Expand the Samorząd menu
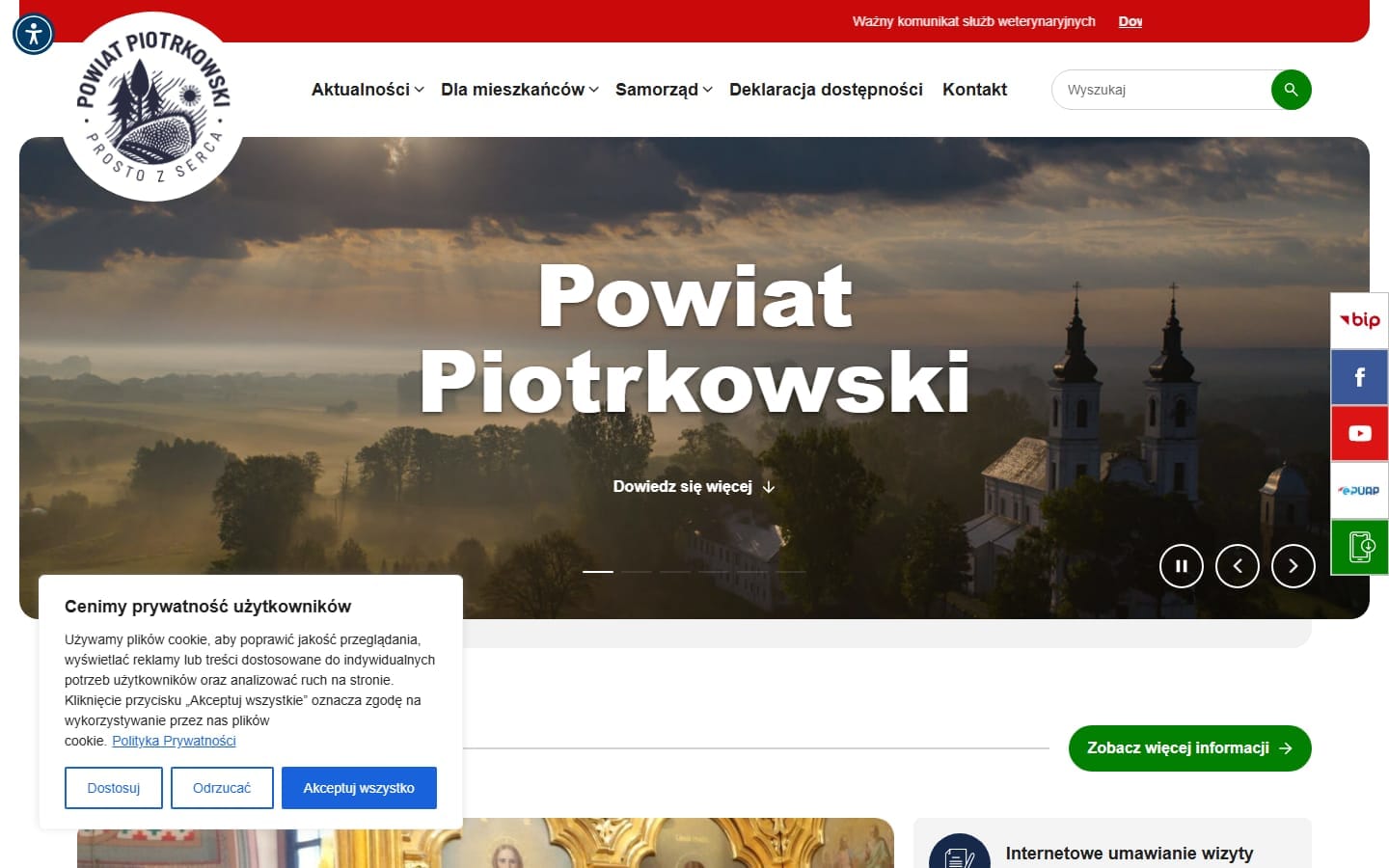The height and width of the screenshot is (868, 1389). pyautogui.click(x=664, y=90)
